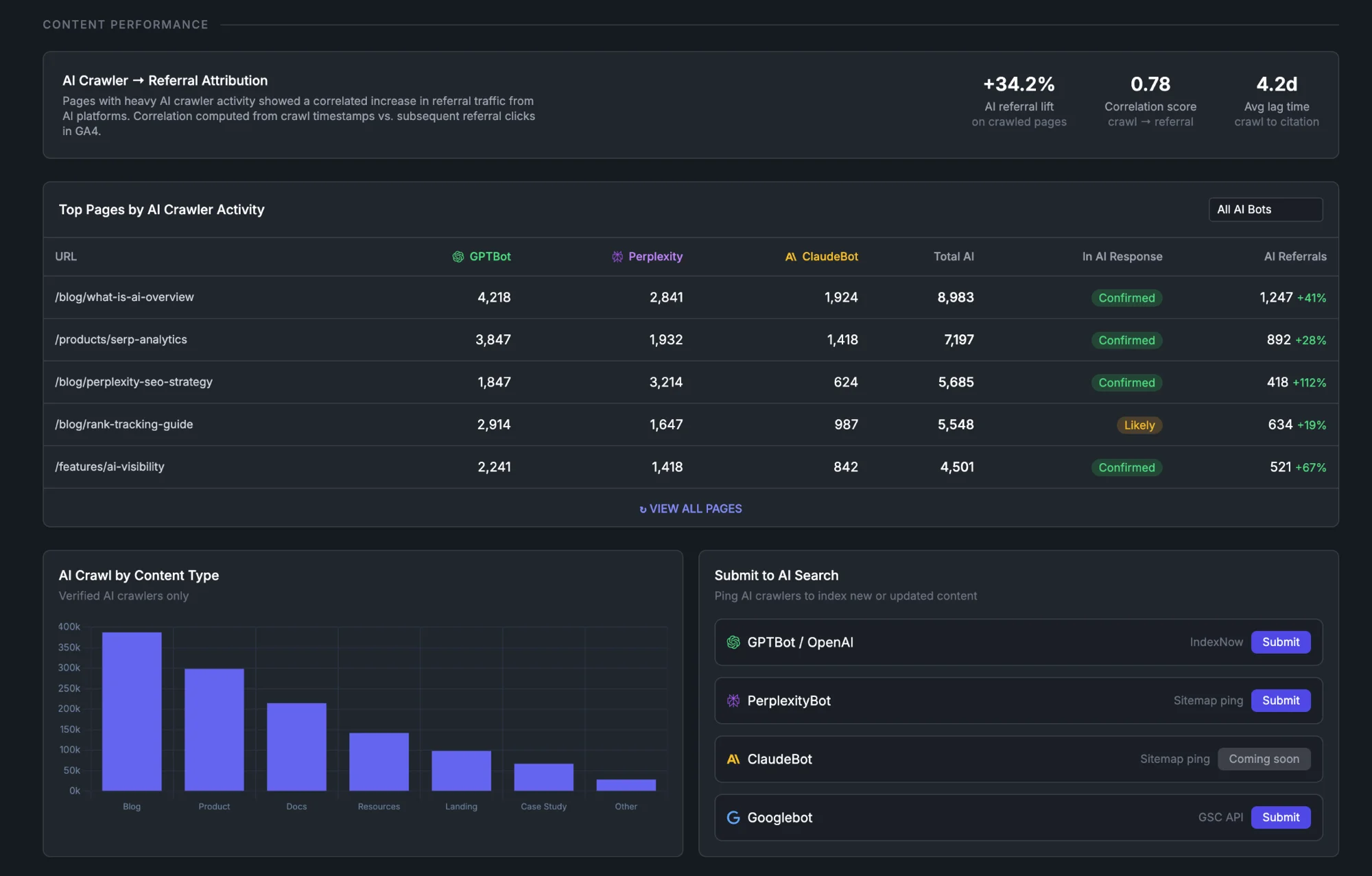Click the refresh icon beside VIEW ALL PAGES
Viewport: 1372px width, 876px height.
click(x=642, y=508)
